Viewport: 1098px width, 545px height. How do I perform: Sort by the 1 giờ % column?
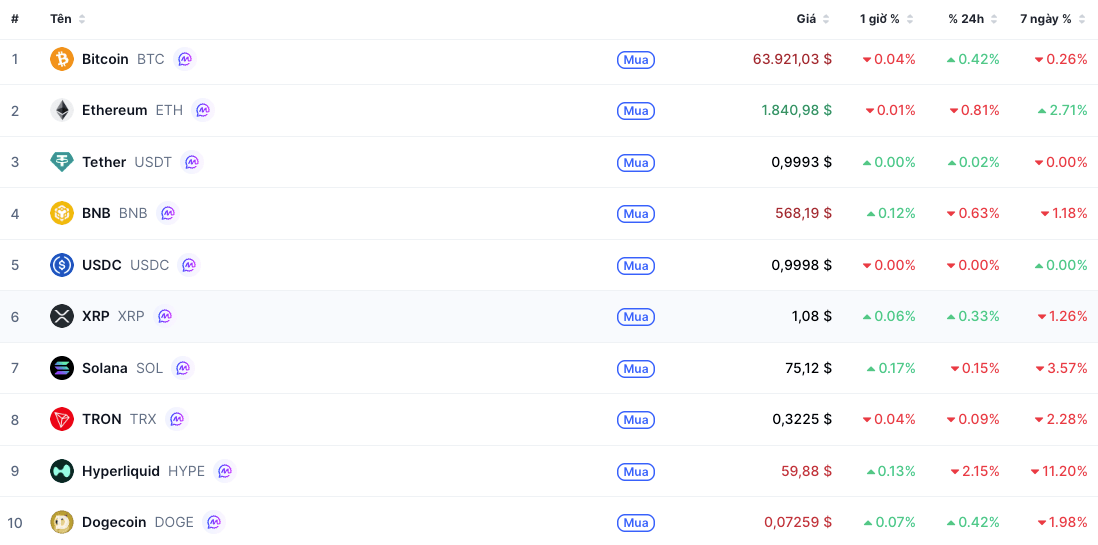887,19
